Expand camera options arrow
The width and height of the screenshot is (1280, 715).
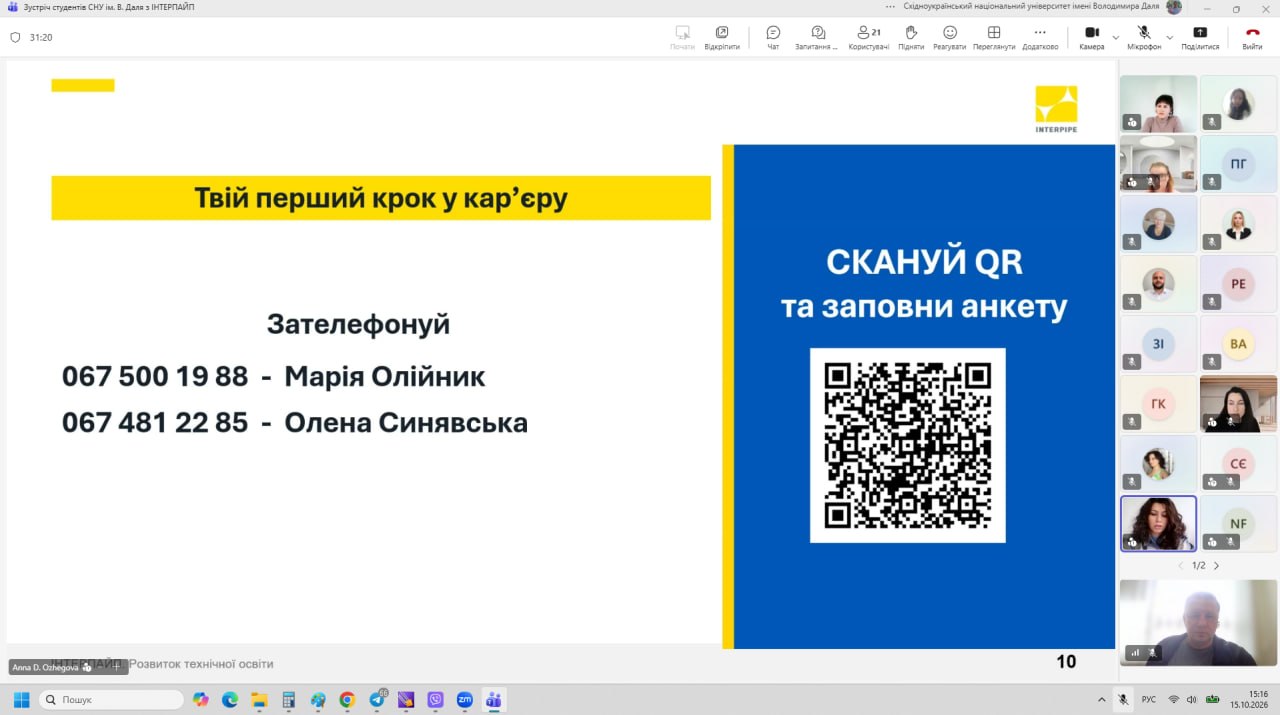[x=1116, y=37]
